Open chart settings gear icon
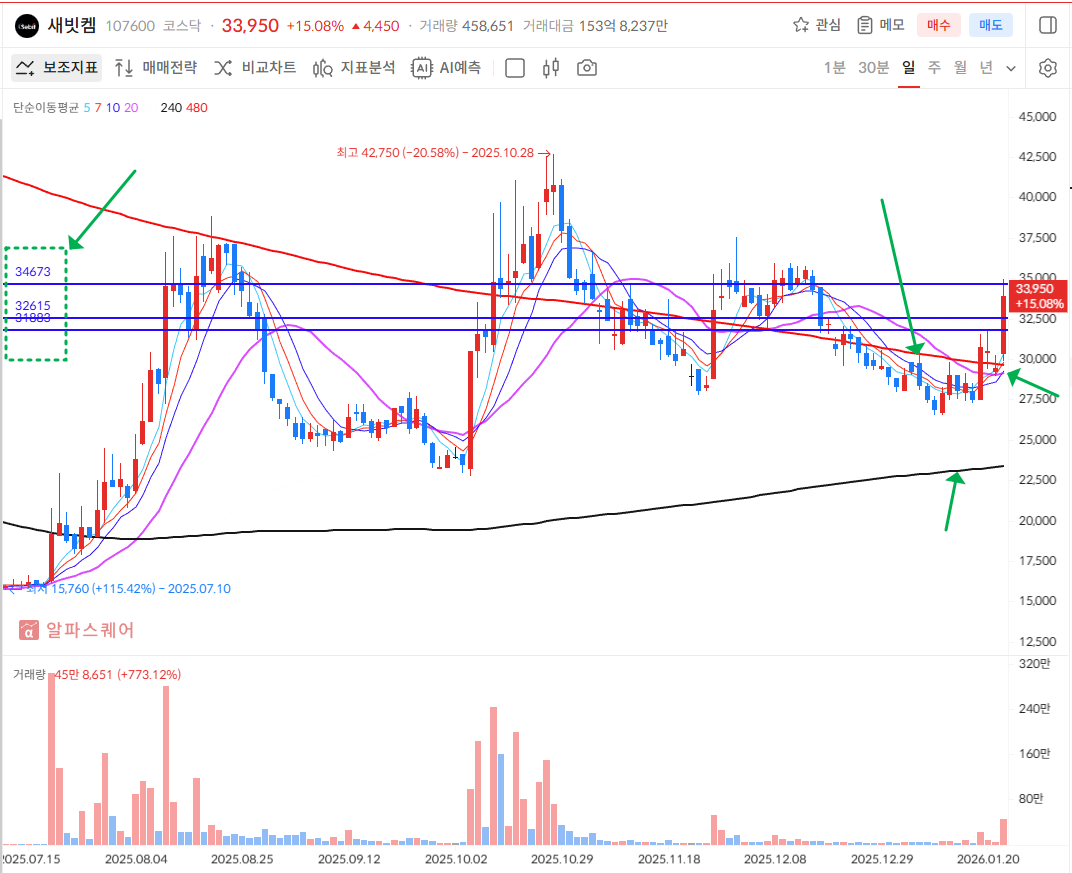This screenshot has width=1072, height=873. tap(1047, 68)
